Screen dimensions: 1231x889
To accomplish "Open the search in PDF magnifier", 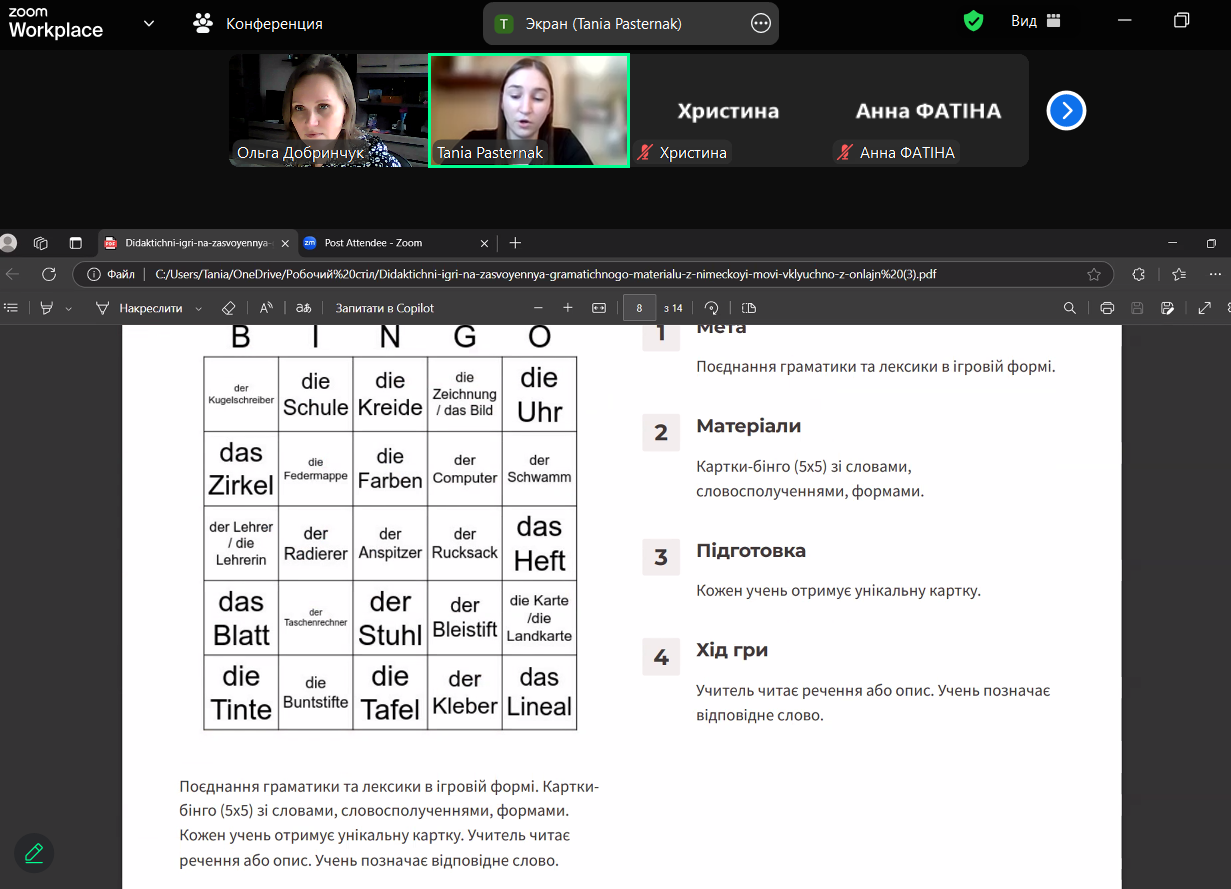I will coord(1070,308).
